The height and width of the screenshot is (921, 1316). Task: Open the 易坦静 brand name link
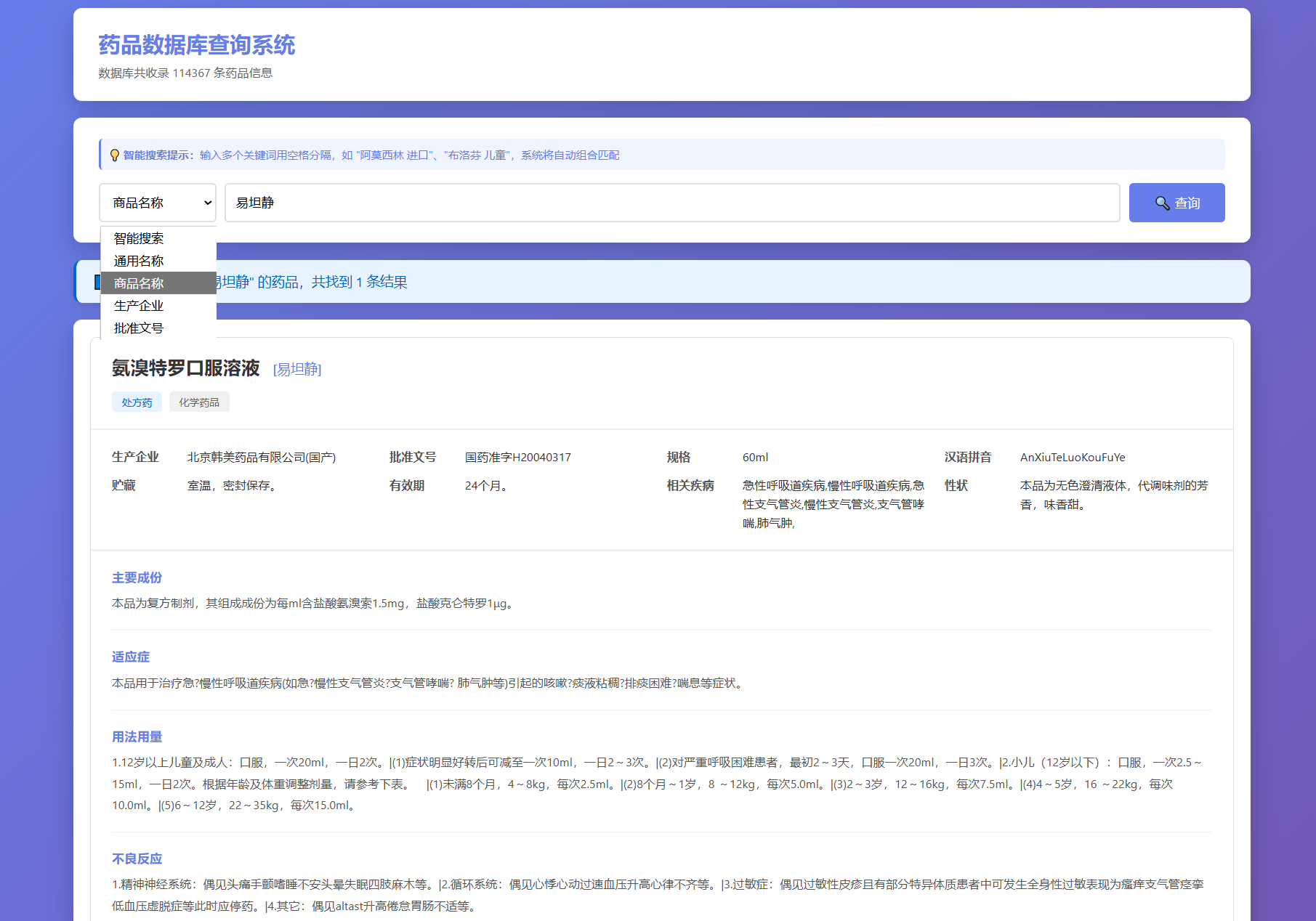296,369
